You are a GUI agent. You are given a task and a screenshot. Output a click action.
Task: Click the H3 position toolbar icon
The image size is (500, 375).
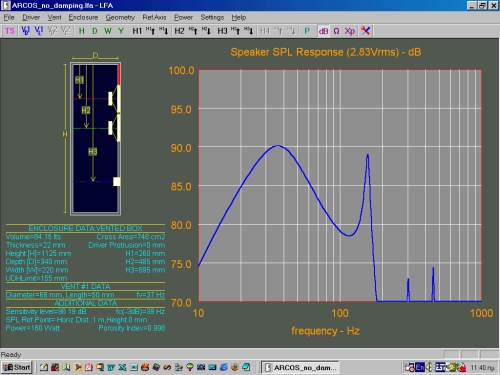pyautogui.click(x=222, y=31)
